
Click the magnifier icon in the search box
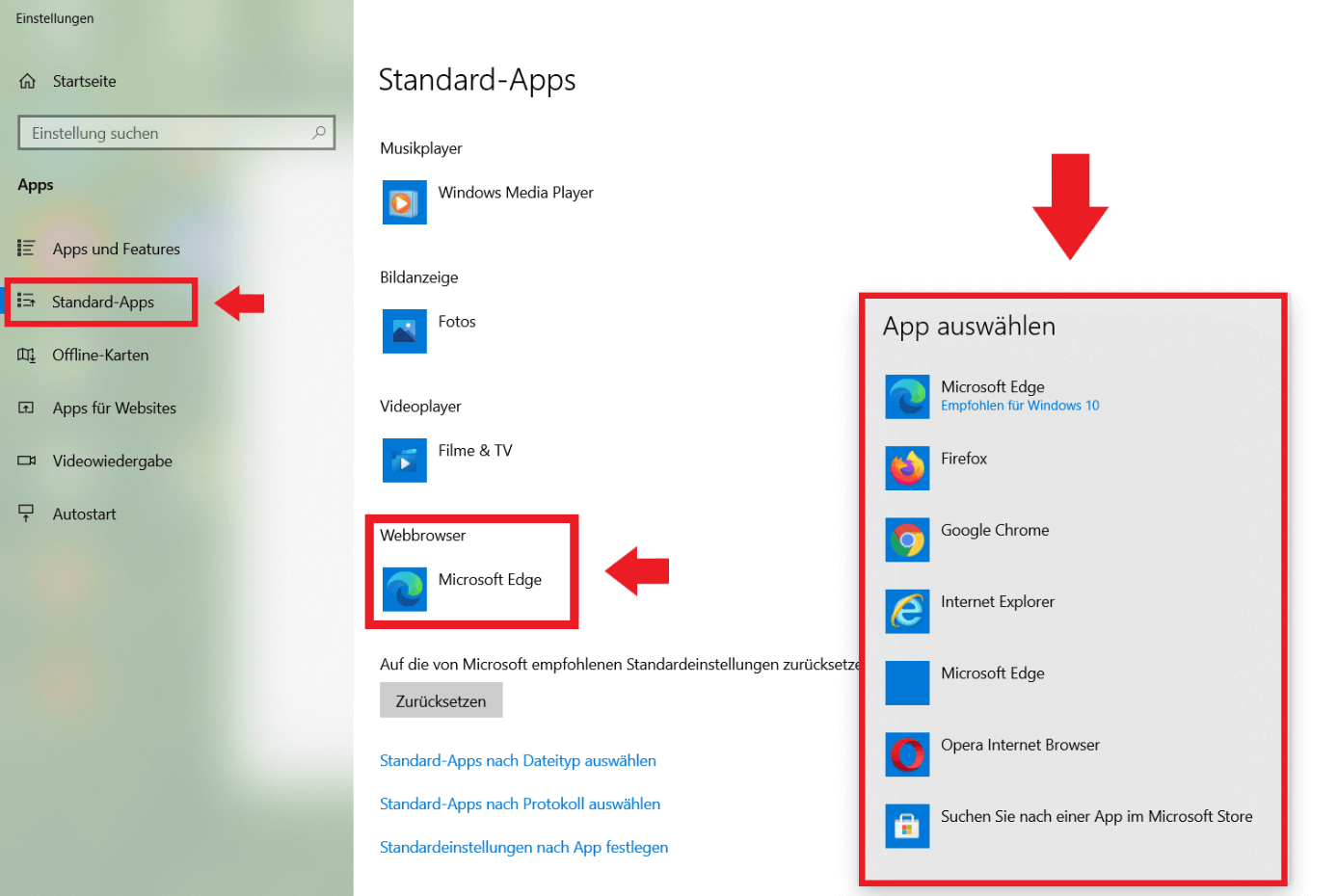point(319,133)
